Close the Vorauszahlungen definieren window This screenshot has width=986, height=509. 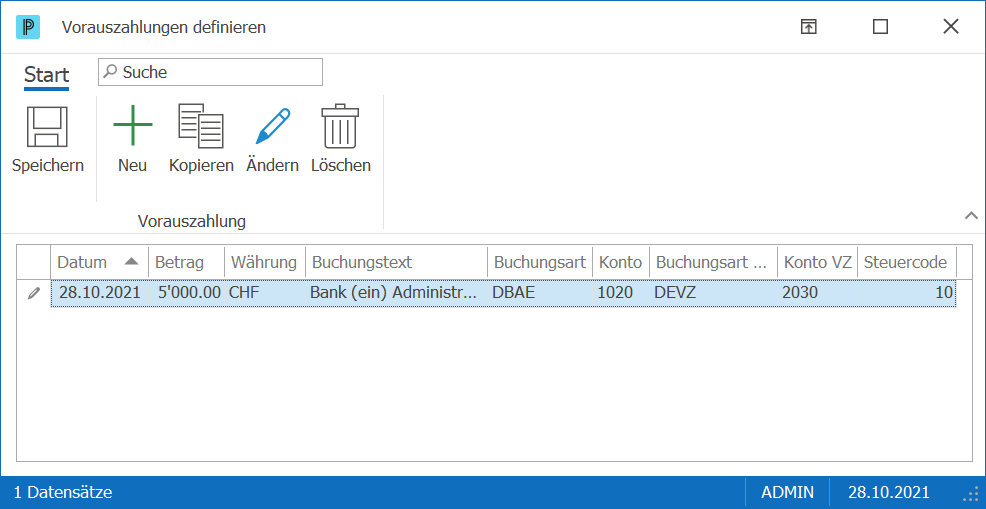[x=951, y=26]
